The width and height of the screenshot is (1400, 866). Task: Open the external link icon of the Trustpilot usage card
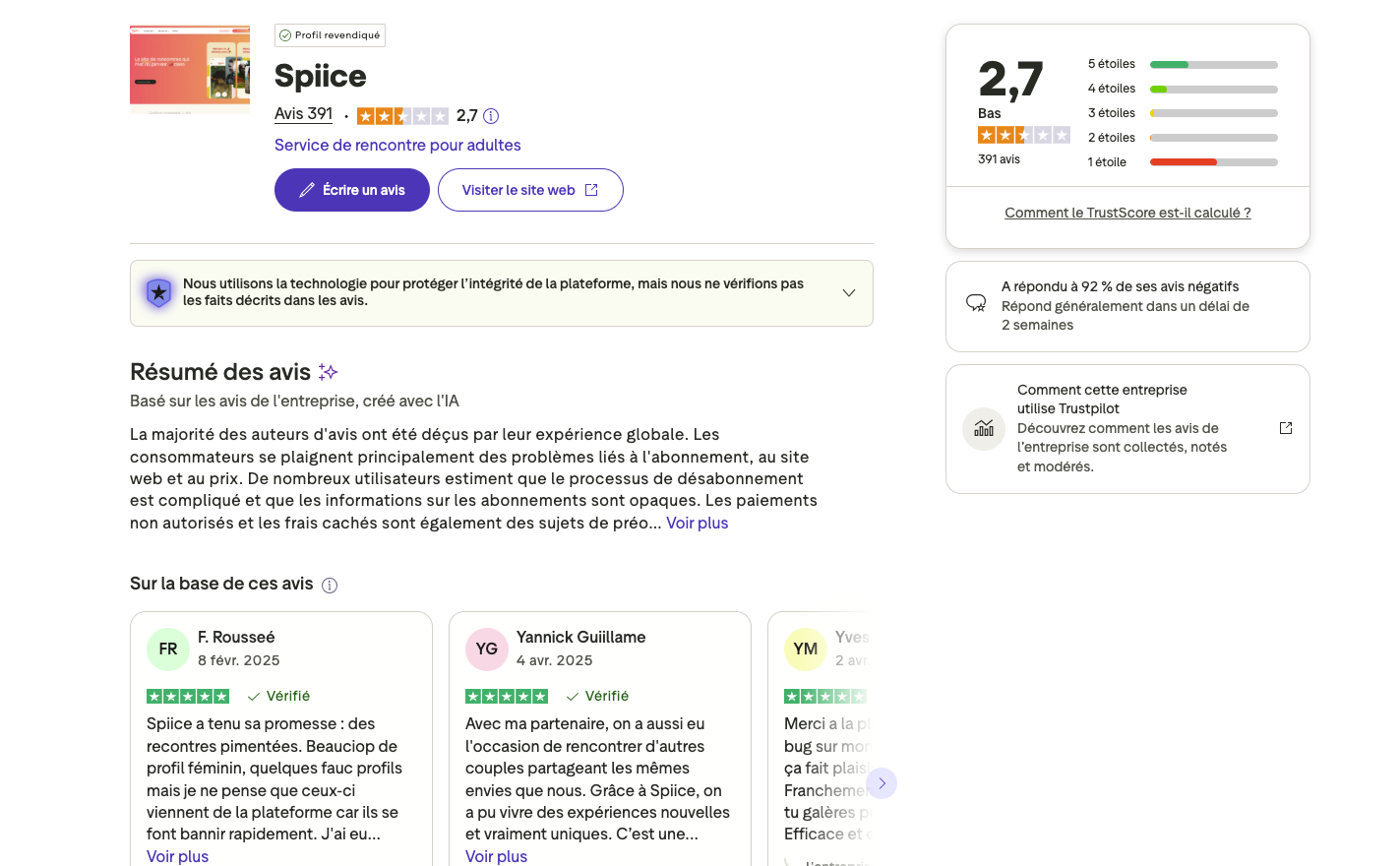click(x=1286, y=428)
